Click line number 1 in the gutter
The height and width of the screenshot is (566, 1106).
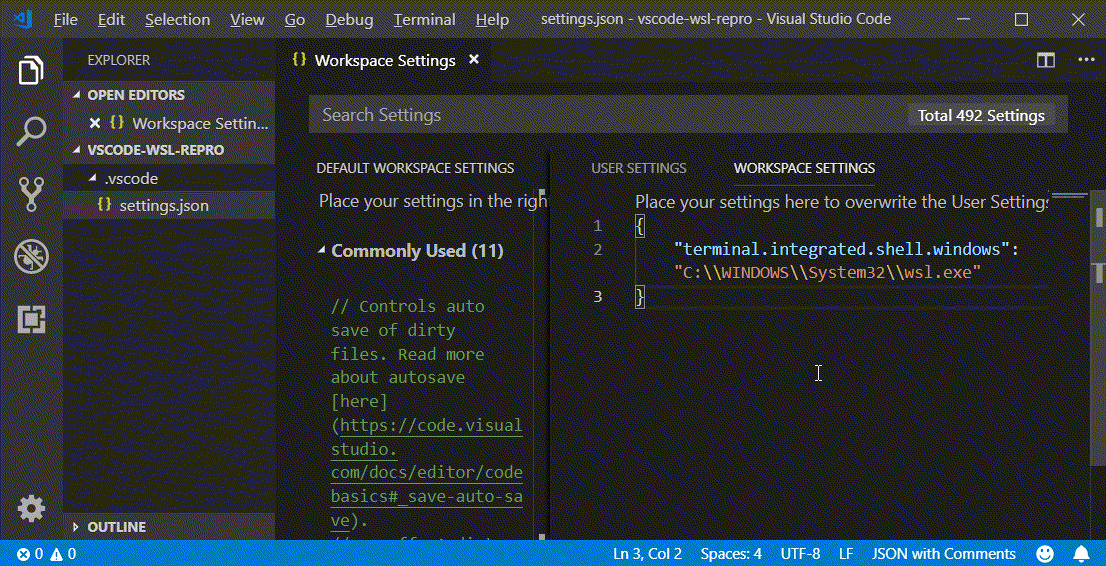pyautogui.click(x=597, y=226)
